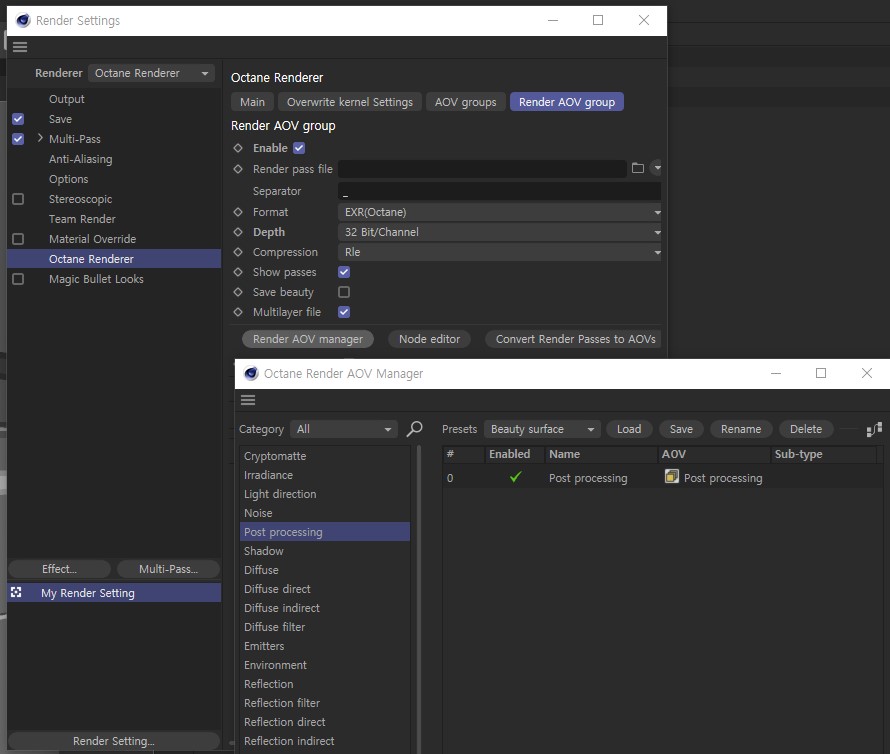The height and width of the screenshot is (754, 890).
Task: Click the Post processing AOV type icon
Action: pos(671,476)
